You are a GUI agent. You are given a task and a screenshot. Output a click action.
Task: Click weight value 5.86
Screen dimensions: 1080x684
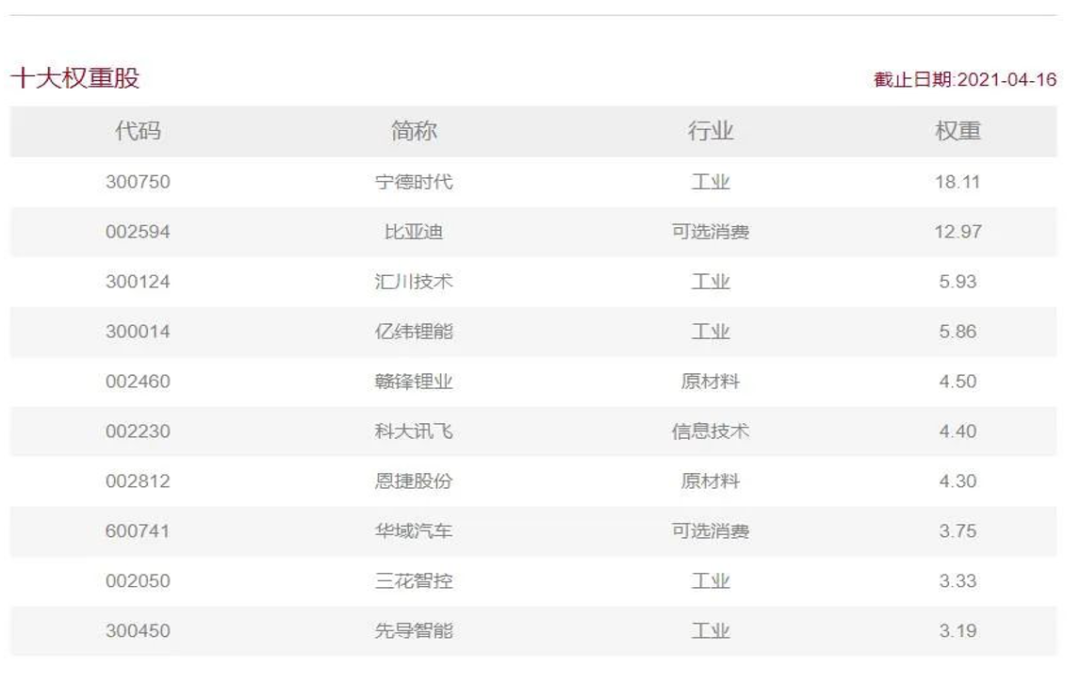pyautogui.click(x=958, y=331)
